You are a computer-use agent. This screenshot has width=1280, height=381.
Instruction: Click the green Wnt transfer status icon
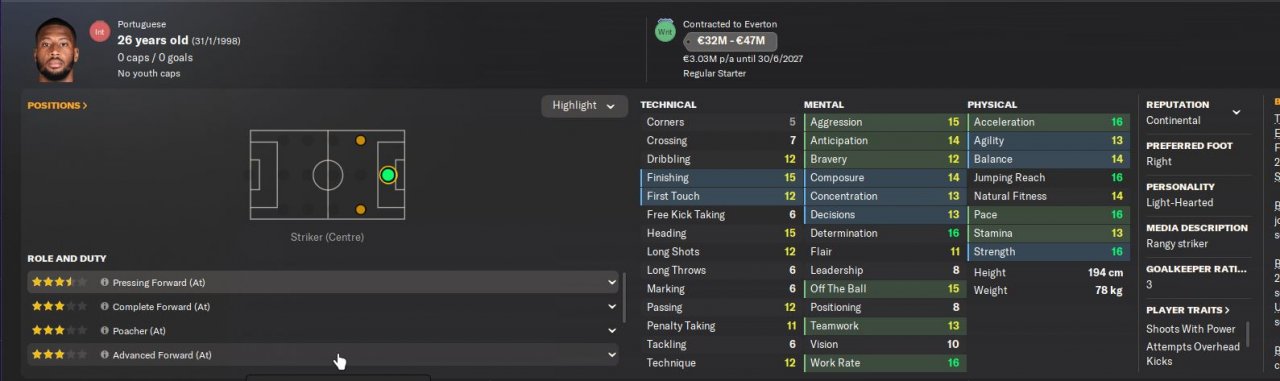pyautogui.click(x=664, y=32)
